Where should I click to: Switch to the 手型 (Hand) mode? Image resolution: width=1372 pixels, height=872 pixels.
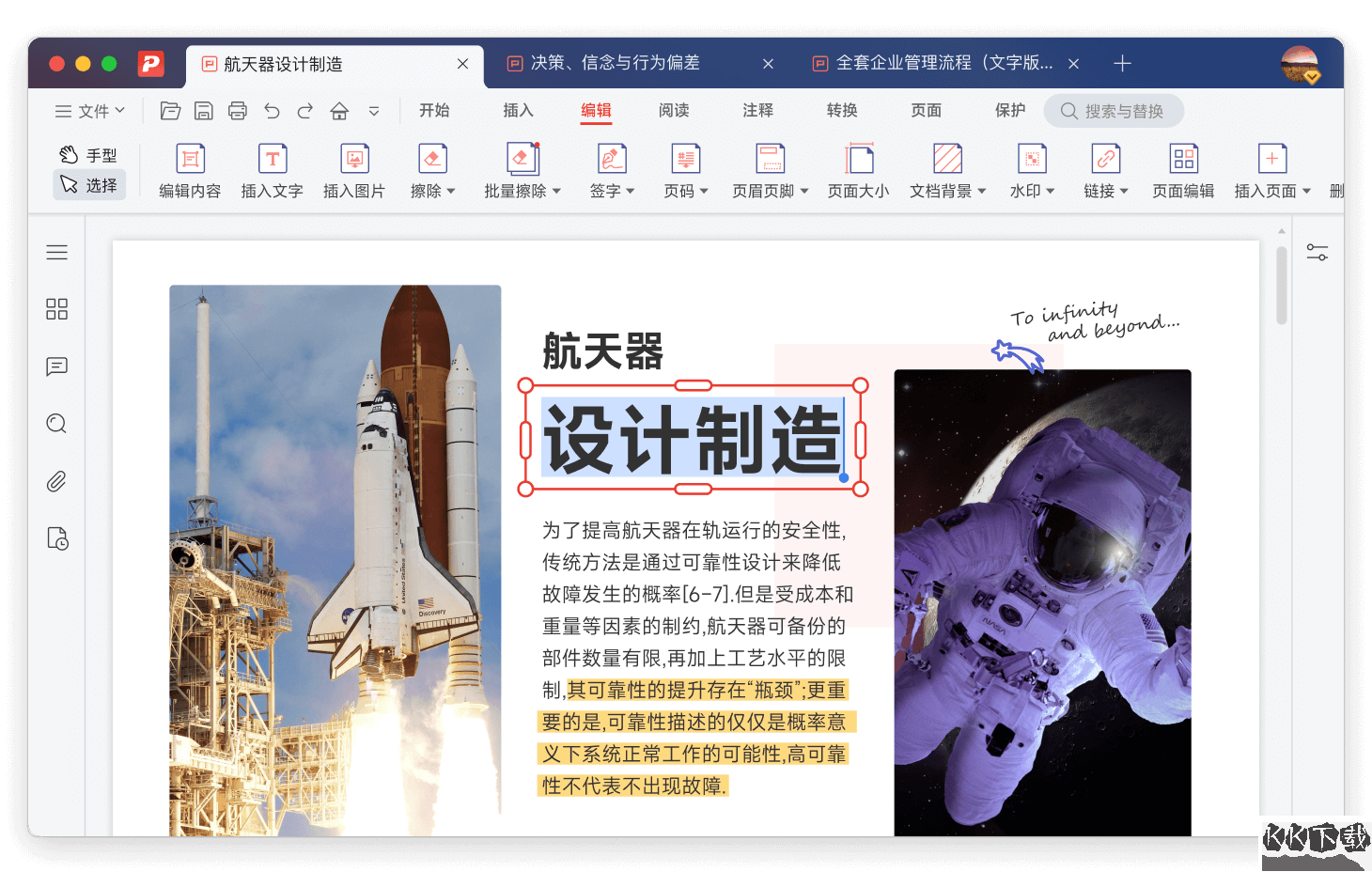(89, 153)
